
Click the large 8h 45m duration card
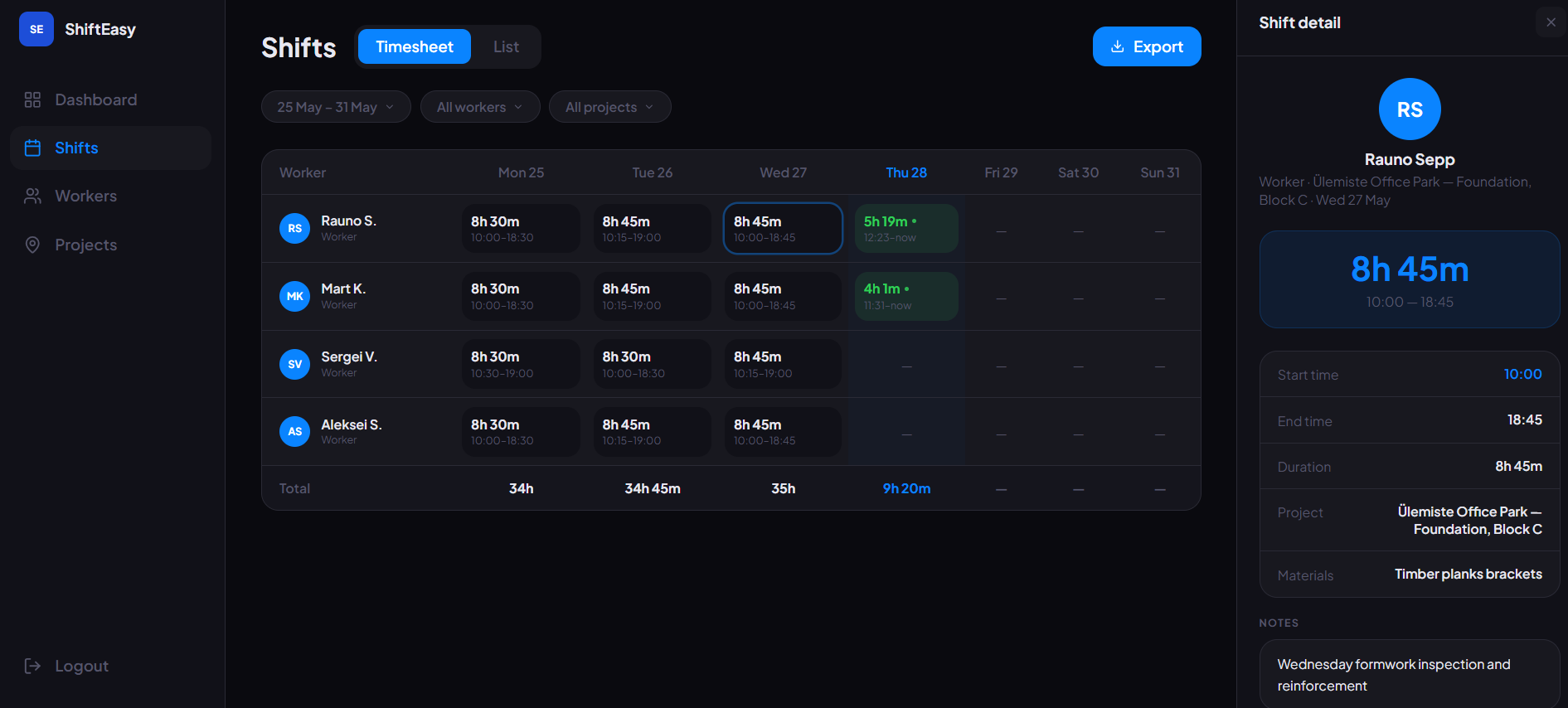pos(1410,279)
